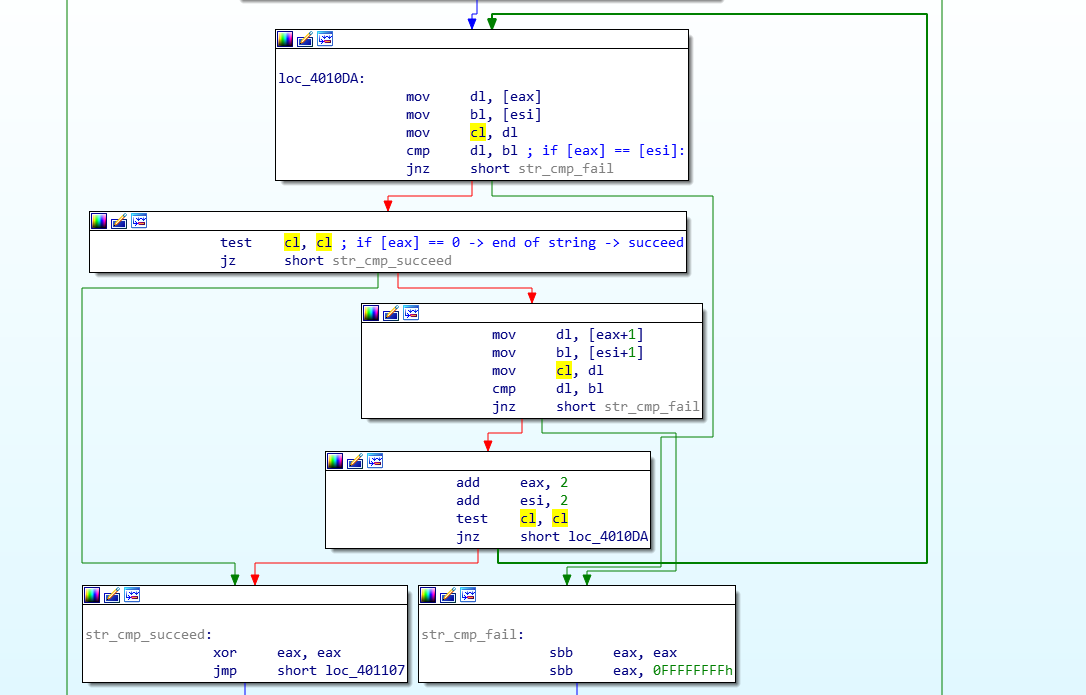Click pencil edit icon on jz str_cmp_succeed block

click(119, 221)
